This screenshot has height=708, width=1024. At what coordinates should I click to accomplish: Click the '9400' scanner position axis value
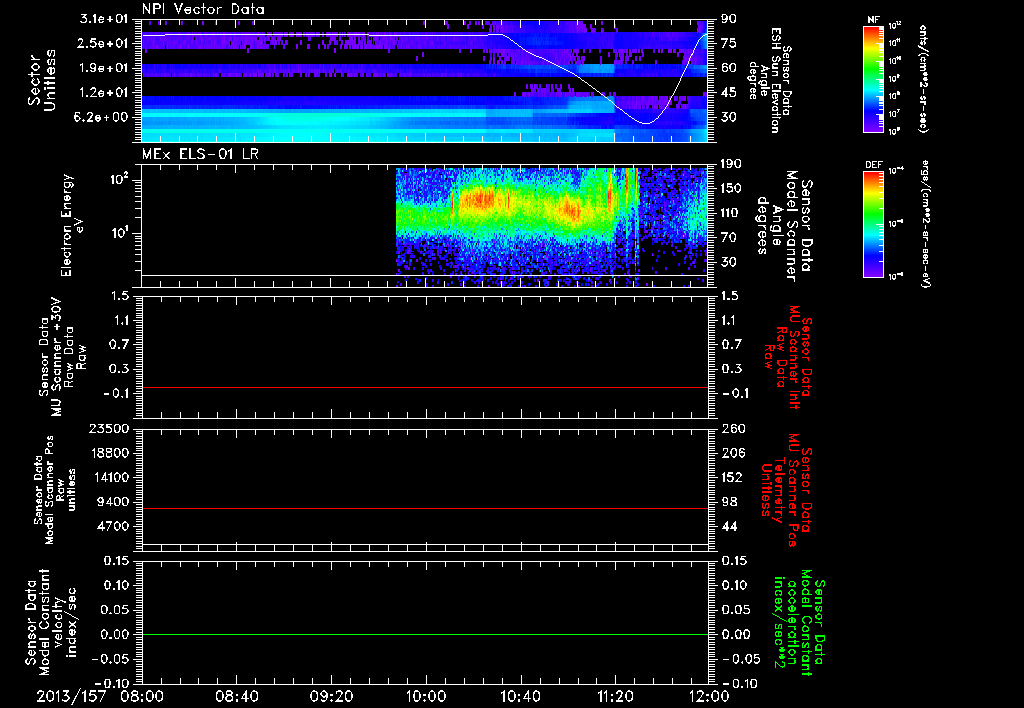[x=114, y=502]
